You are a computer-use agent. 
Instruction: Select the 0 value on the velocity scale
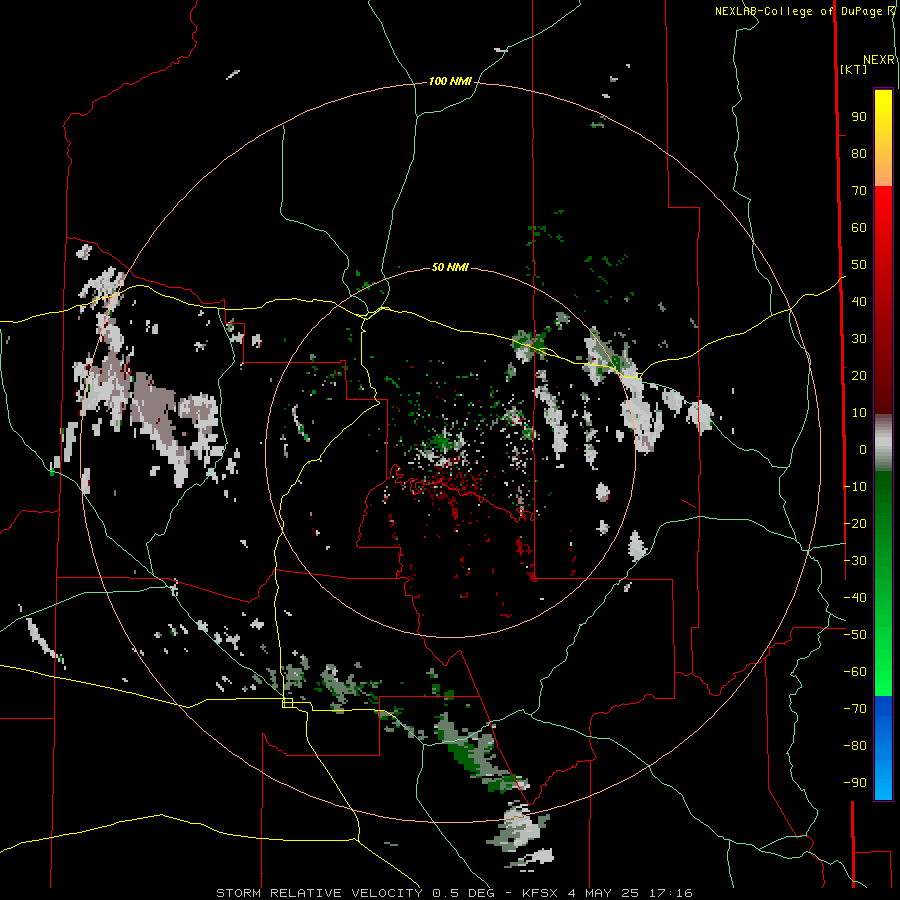863,449
